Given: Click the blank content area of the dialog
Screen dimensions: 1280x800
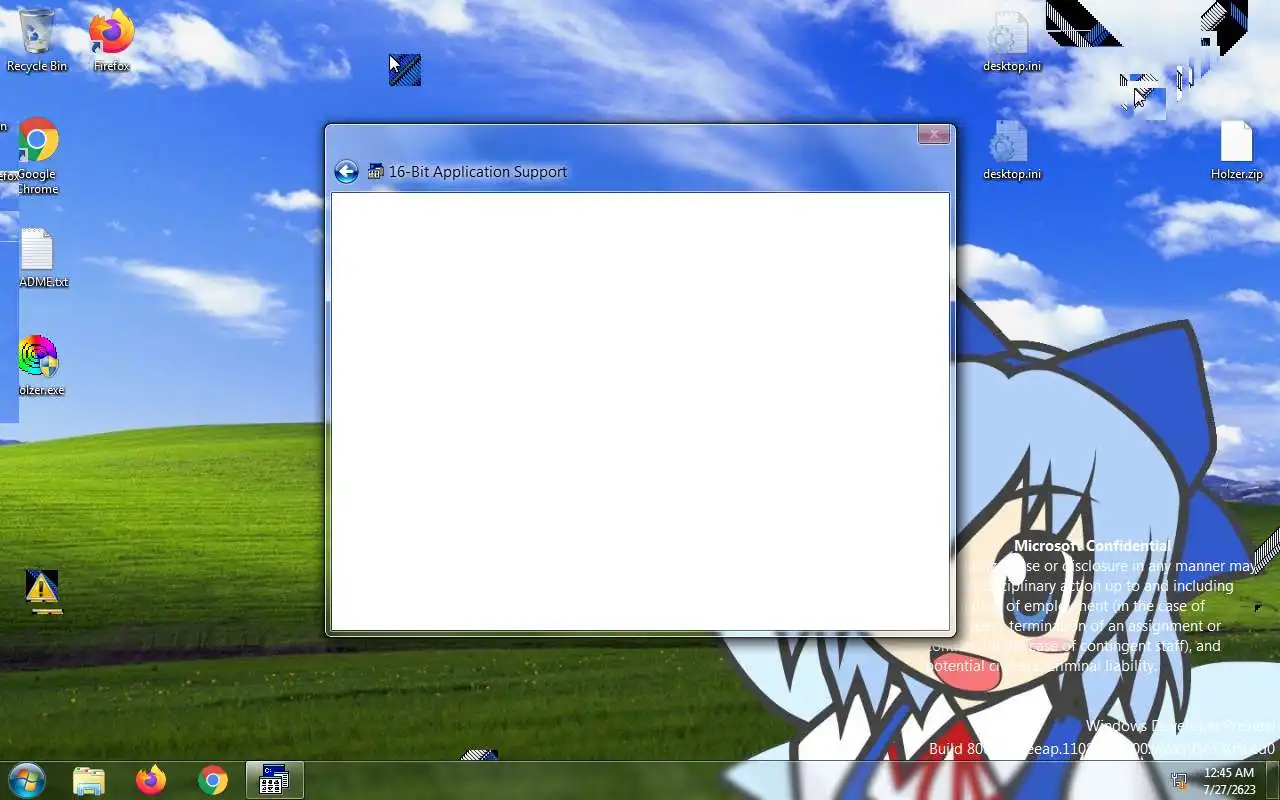Looking at the screenshot, I should pos(640,411).
